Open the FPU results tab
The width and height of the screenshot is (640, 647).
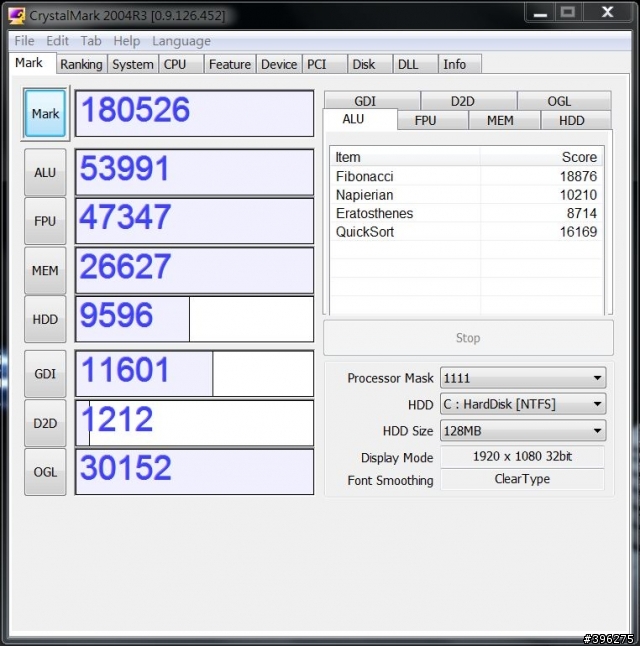tap(433, 120)
